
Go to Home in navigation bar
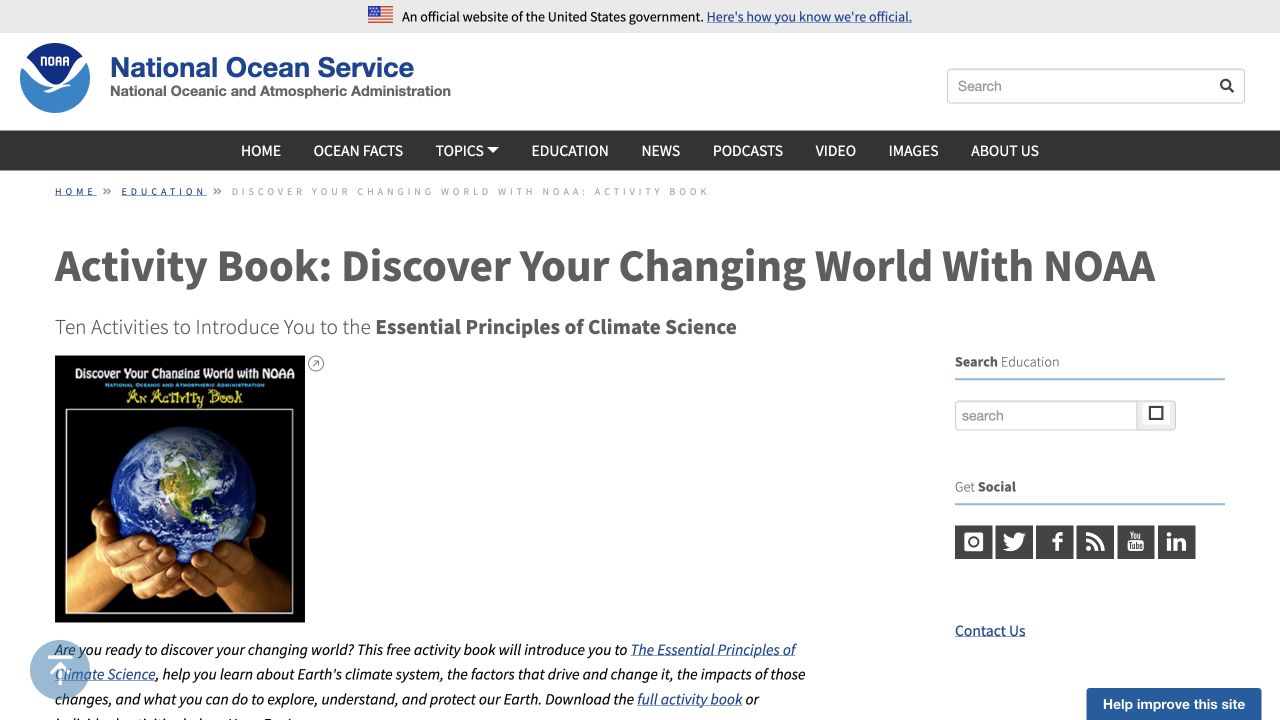pyautogui.click(x=261, y=151)
